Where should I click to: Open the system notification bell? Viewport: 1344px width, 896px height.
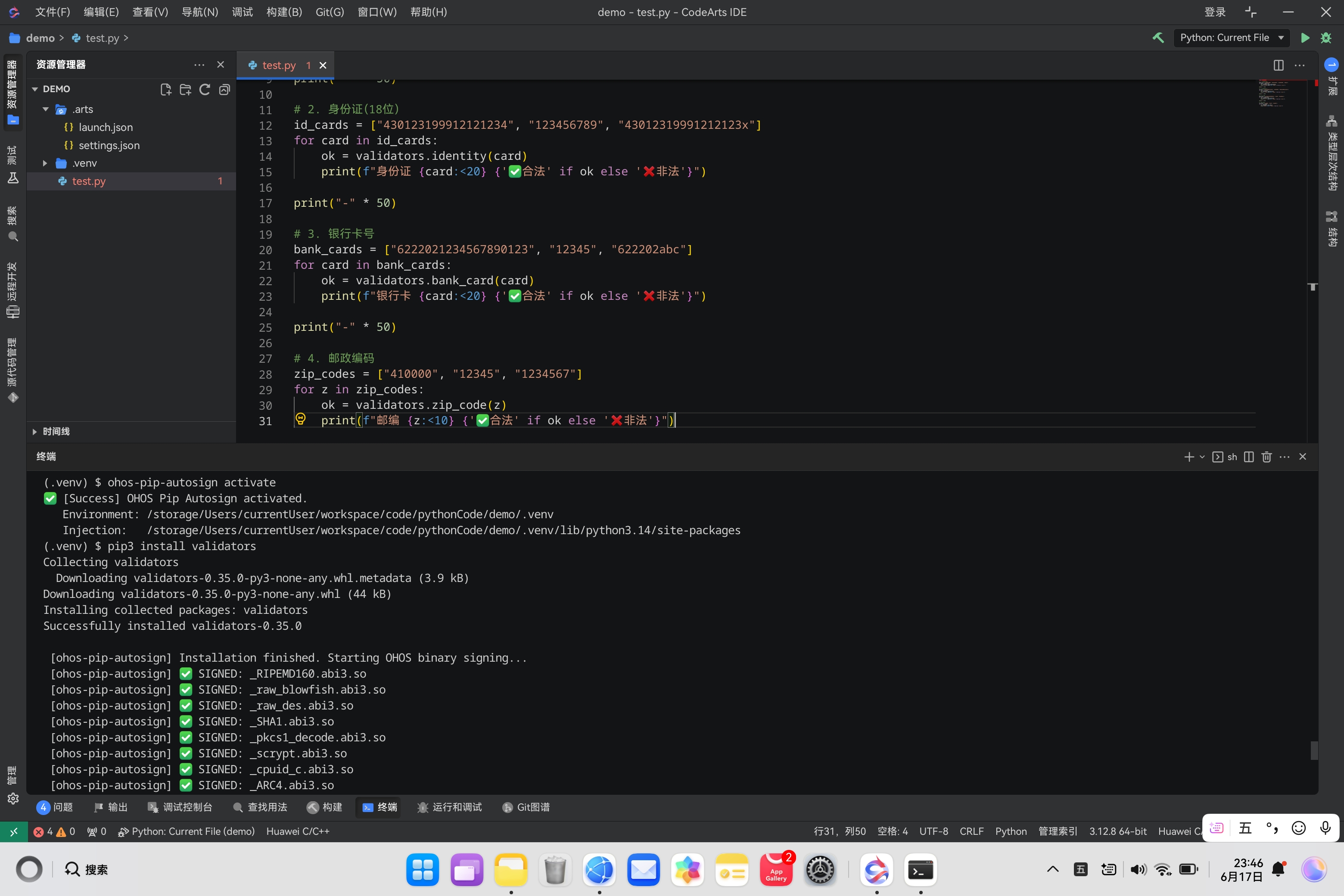point(1279,870)
